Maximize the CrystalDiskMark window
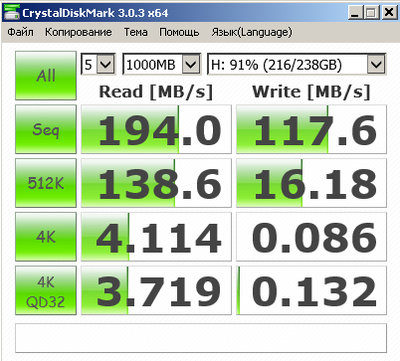Image resolution: width=400 pixels, height=361 pixels. [x=371, y=13]
